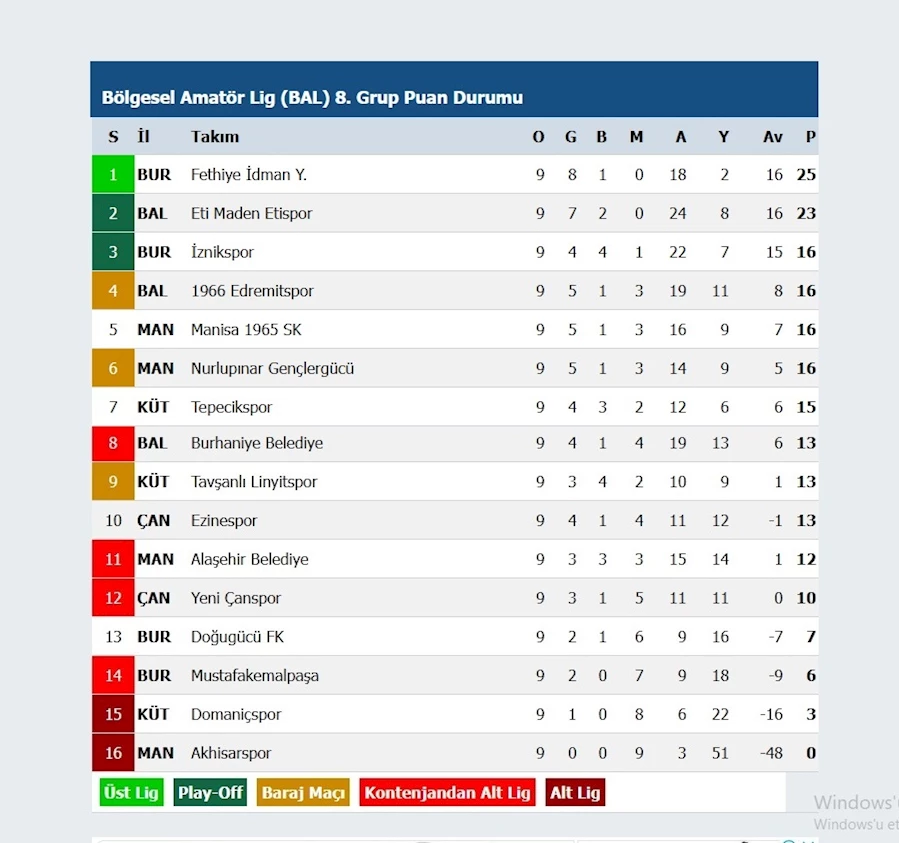The height and width of the screenshot is (843, 899).
Task: Open the Manisa 1965 SK team entry
Action: click(246, 330)
